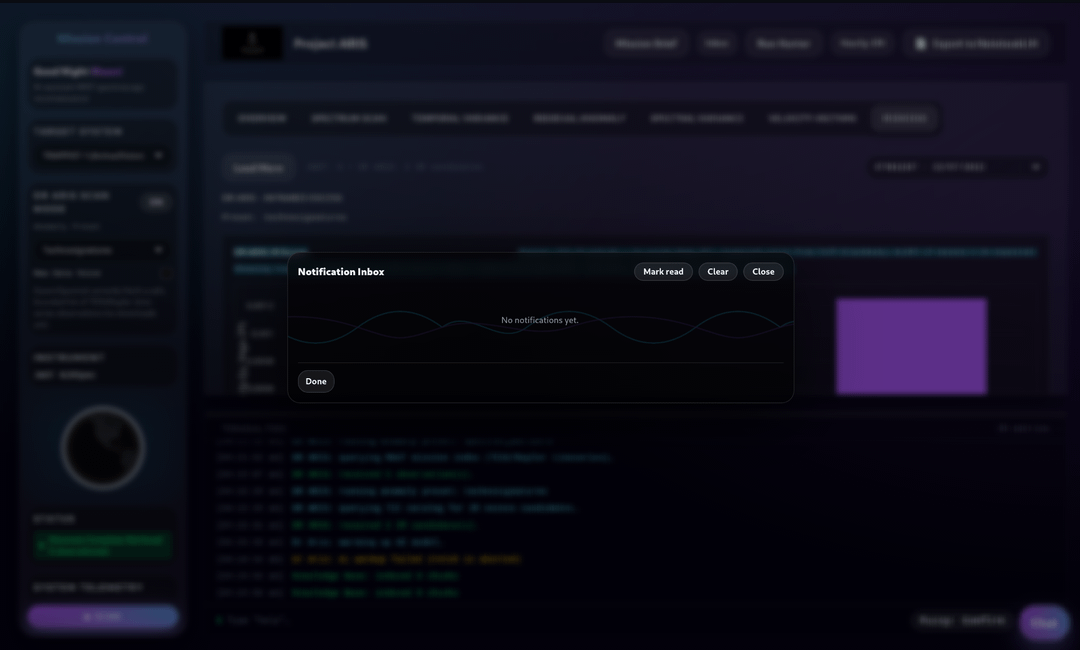Click the purple bar in the chart
The height and width of the screenshot is (650, 1080).
tap(911, 346)
